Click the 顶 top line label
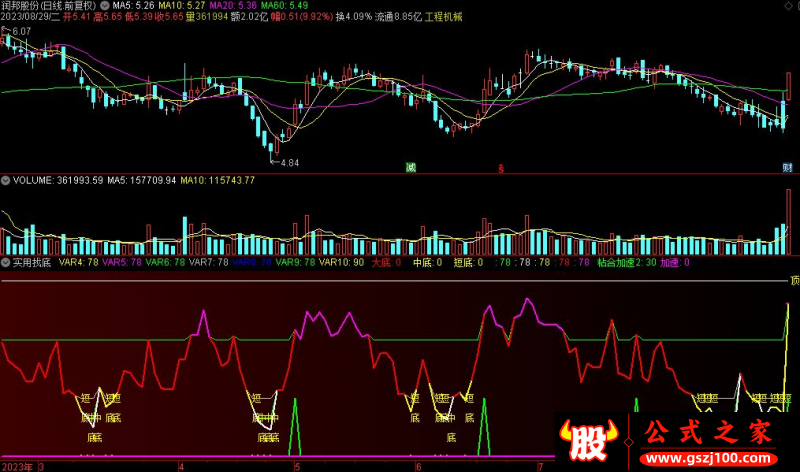The image size is (800, 472). click(x=794, y=281)
